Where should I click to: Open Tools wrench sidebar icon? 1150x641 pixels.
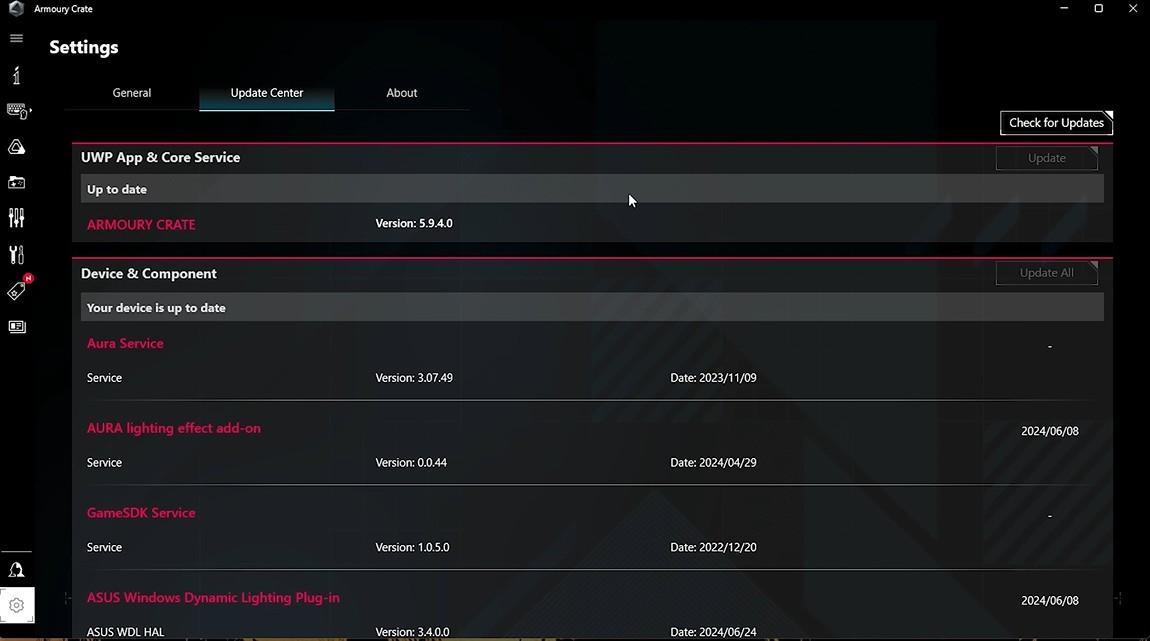click(x=16, y=254)
